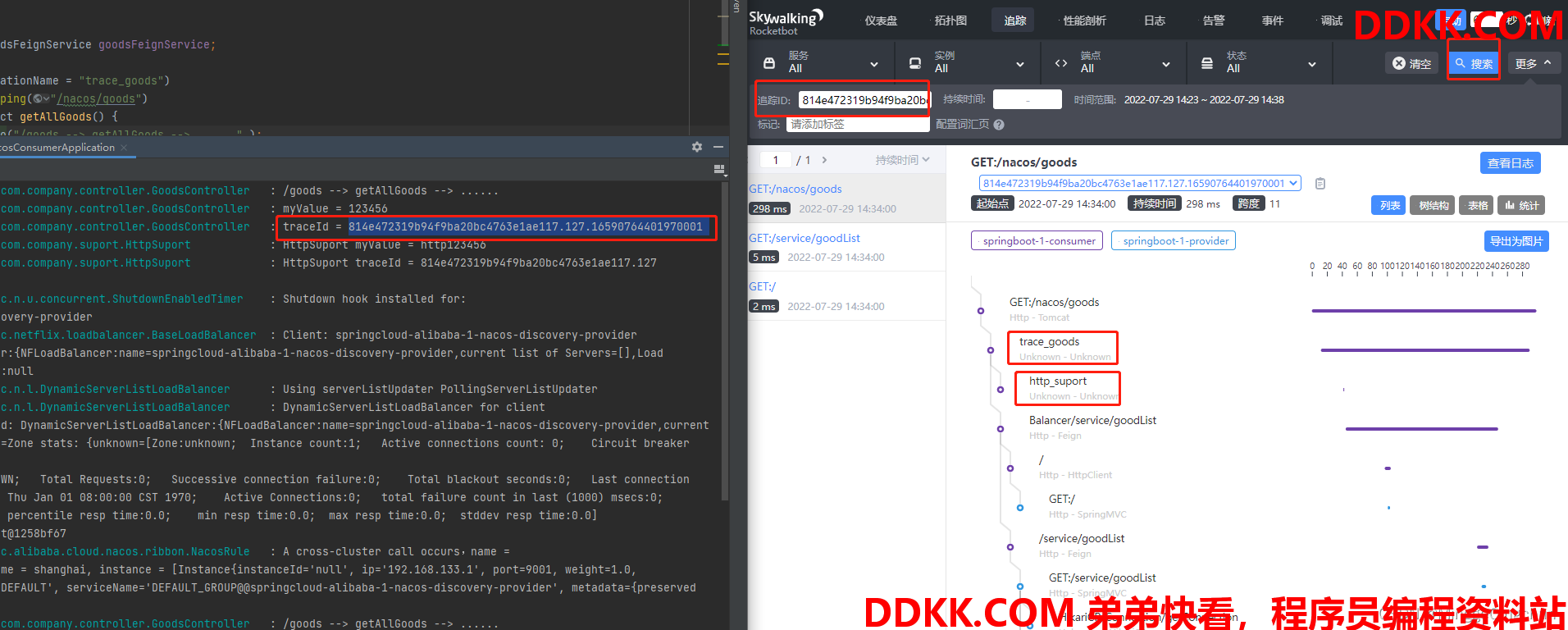Open the 拓扑图 topology menu
1568x630 pixels.
pyautogui.click(x=950, y=21)
